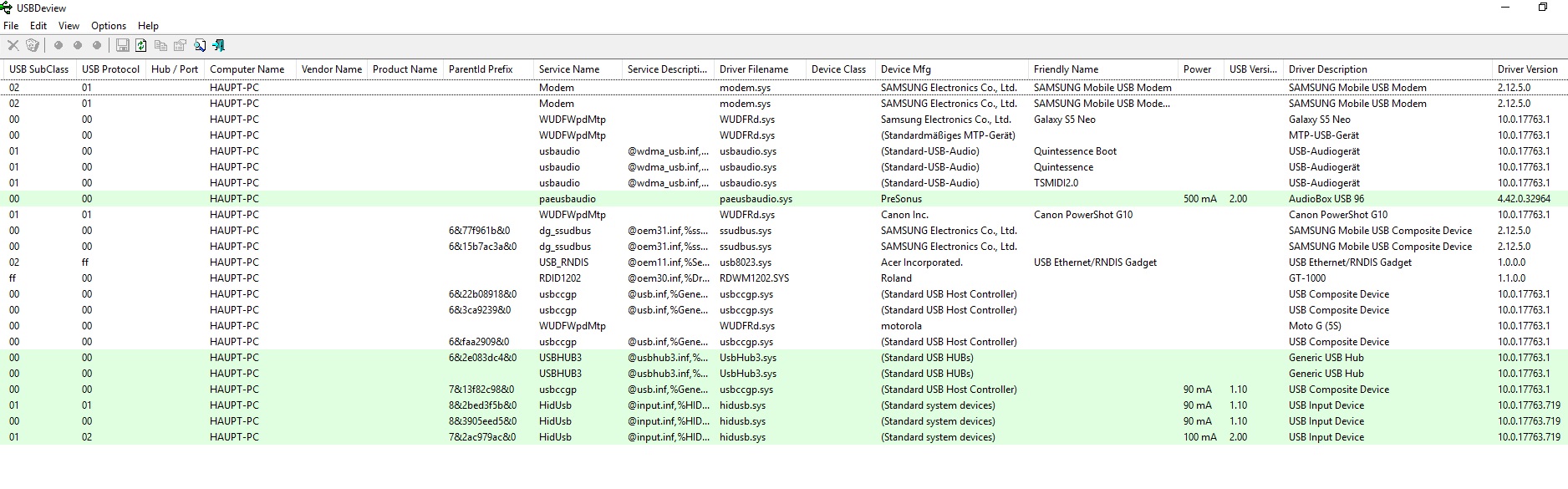Select the RDID1202 service name
This screenshot has height=489, width=1568.
tap(560, 278)
